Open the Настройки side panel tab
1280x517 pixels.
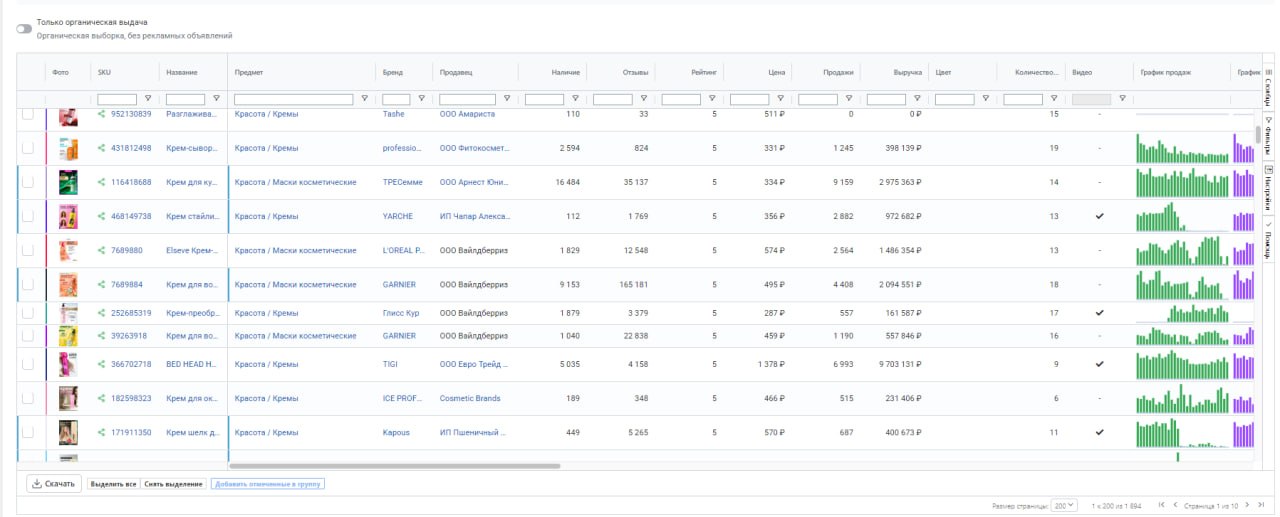tap(1269, 188)
